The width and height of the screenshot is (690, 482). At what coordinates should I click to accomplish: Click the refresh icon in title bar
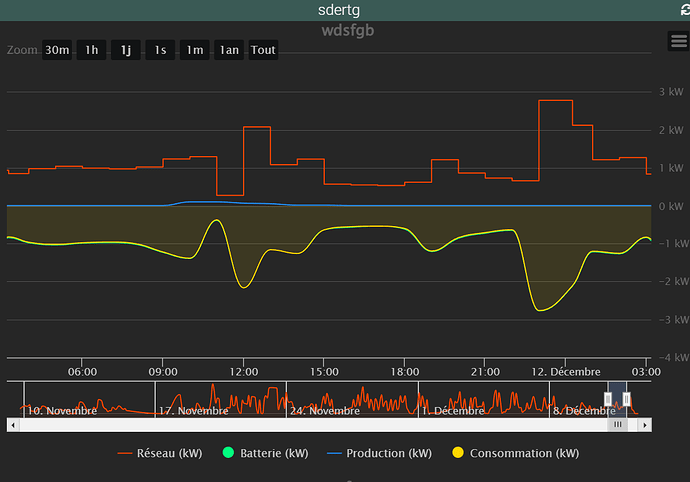[x=681, y=9]
